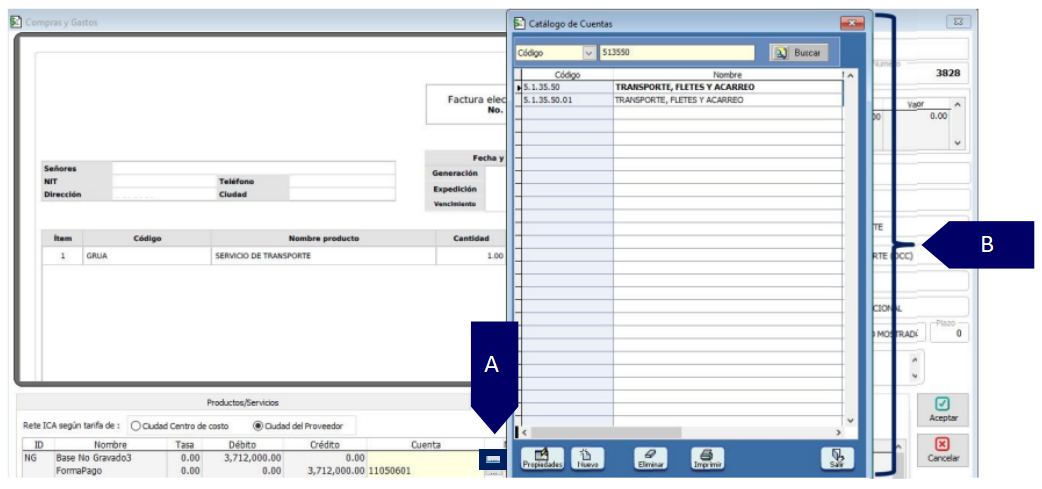Click the Débito column header

coord(242,445)
